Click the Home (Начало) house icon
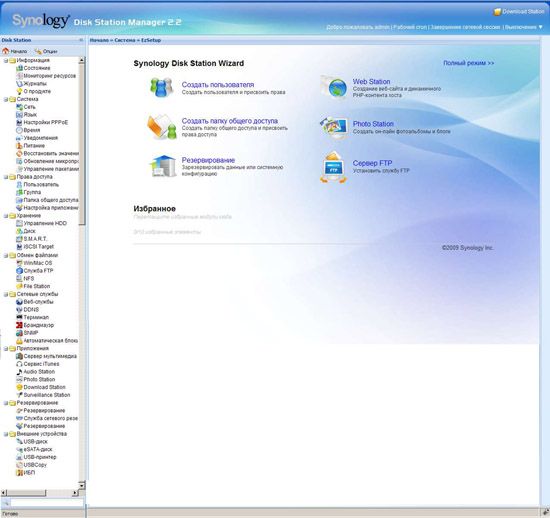Image resolution: width=550 pixels, height=518 pixels. coord(6,51)
